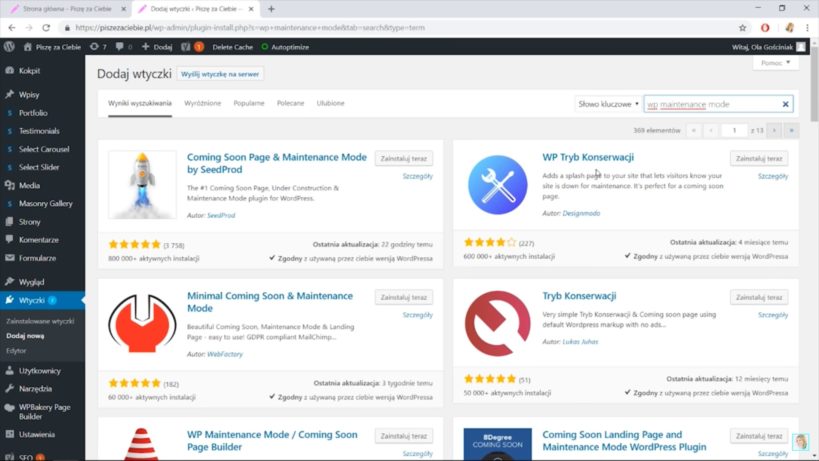Go to next results page arrow
Screen dimensions: 819x461
774,131
